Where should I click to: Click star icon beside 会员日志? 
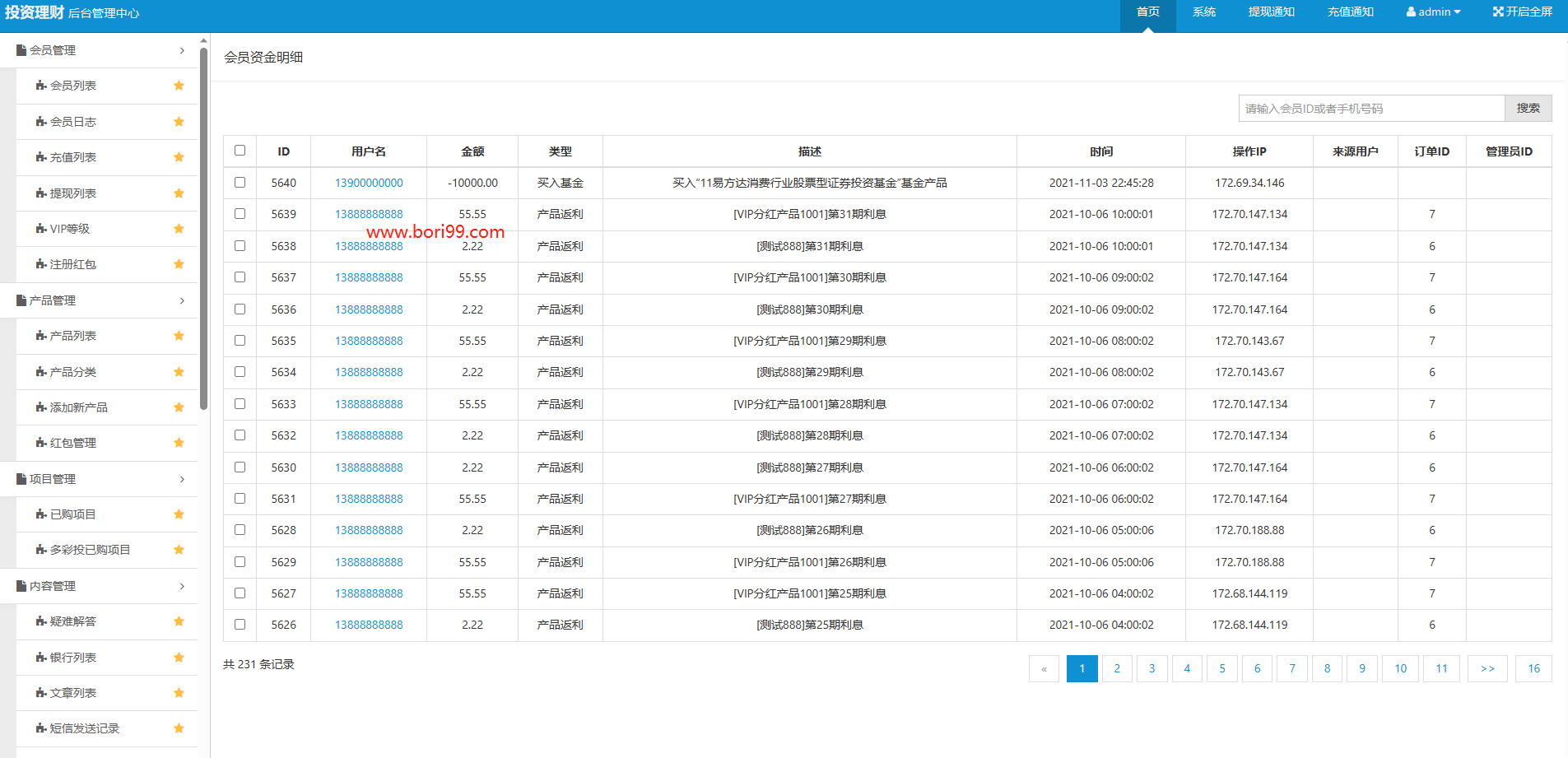[179, 122]
